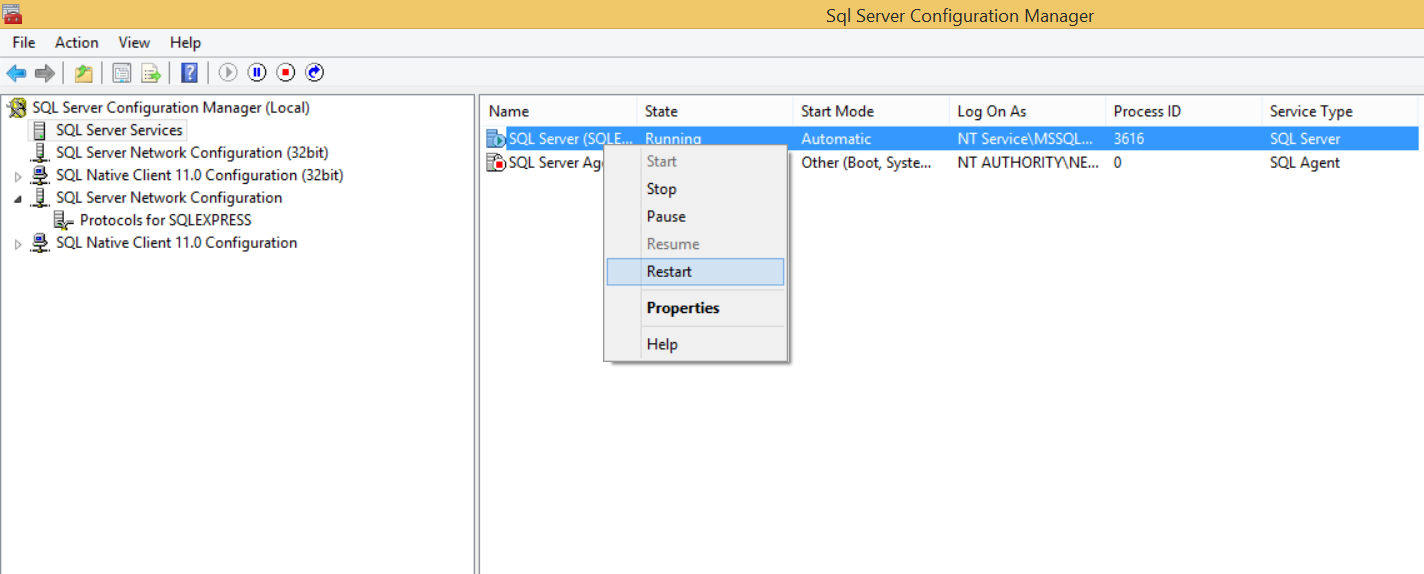Expand the last SQL Native Client 11.0 Configuration node
The width and height of the screenshot is (1424, 574).
[17, 244]
